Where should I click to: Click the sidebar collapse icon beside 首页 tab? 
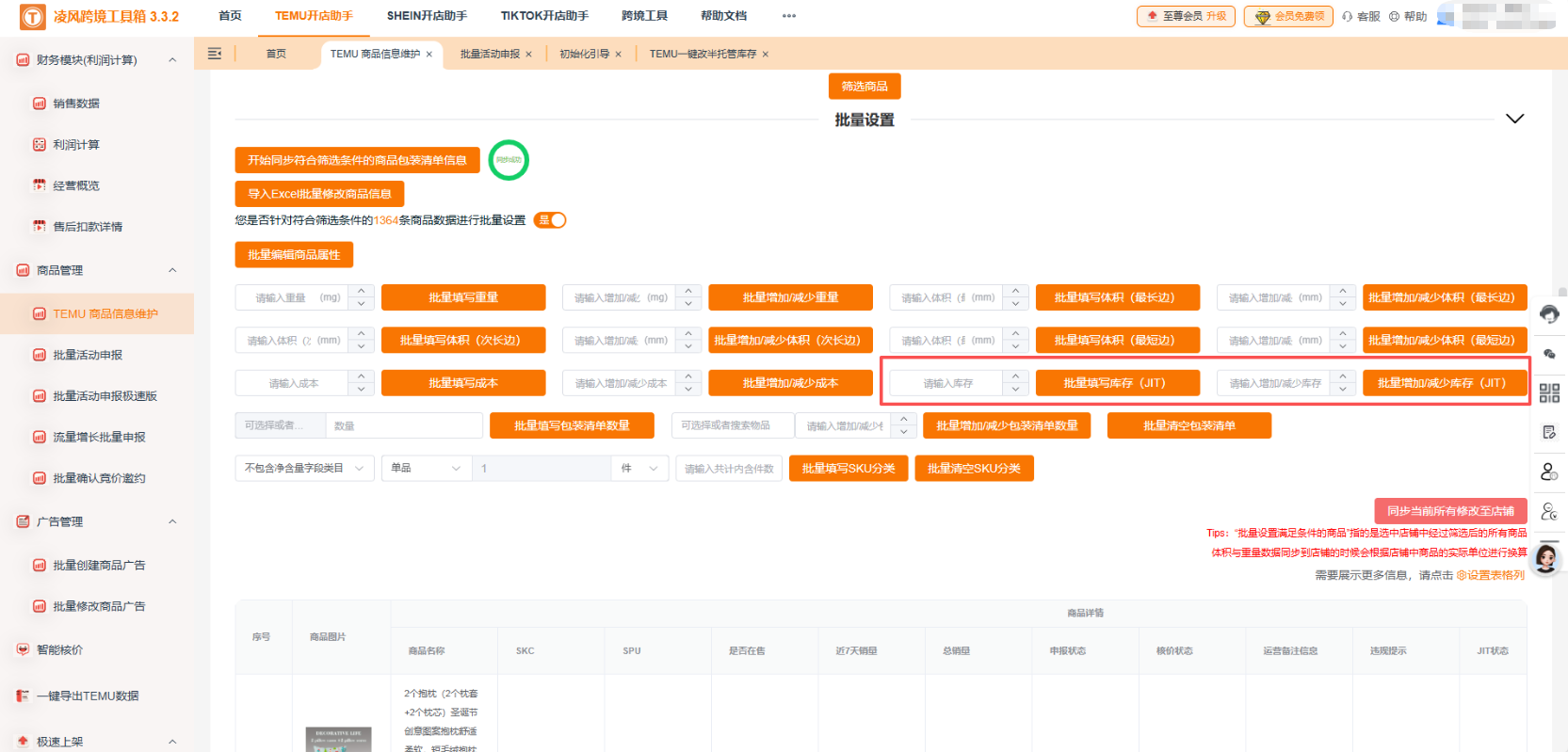215,54
